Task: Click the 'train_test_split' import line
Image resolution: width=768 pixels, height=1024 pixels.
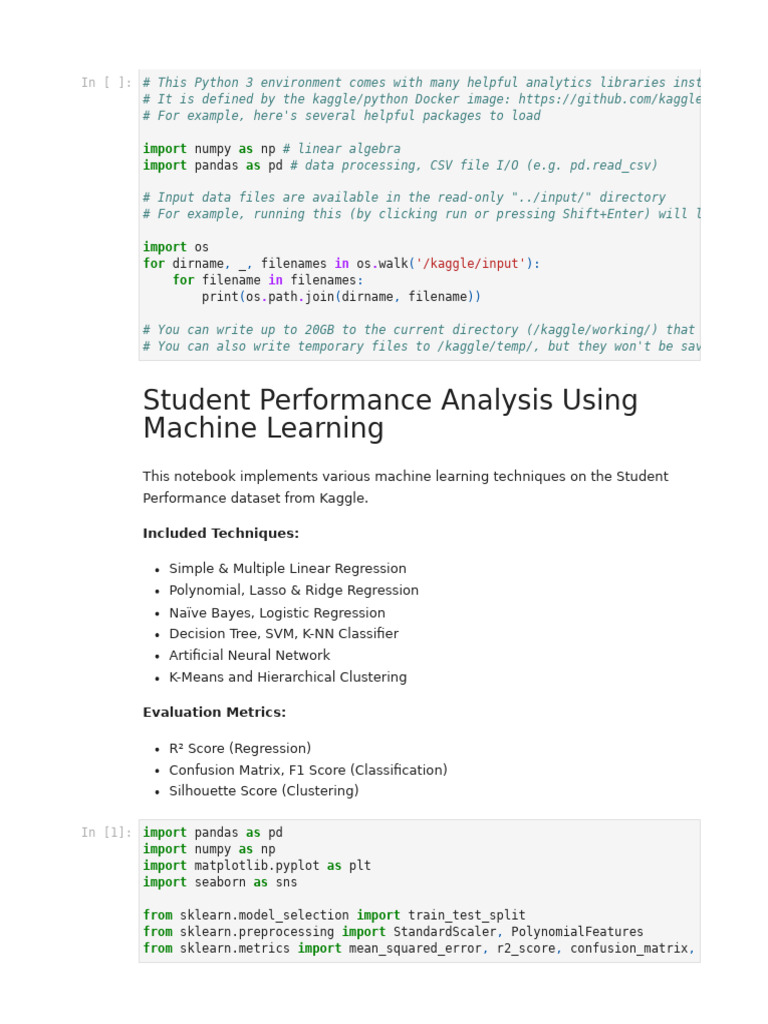Action: click(334, 915)
